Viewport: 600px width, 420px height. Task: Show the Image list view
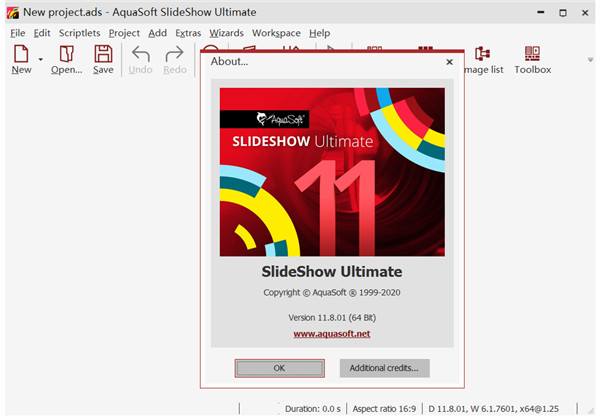point(484,59)
